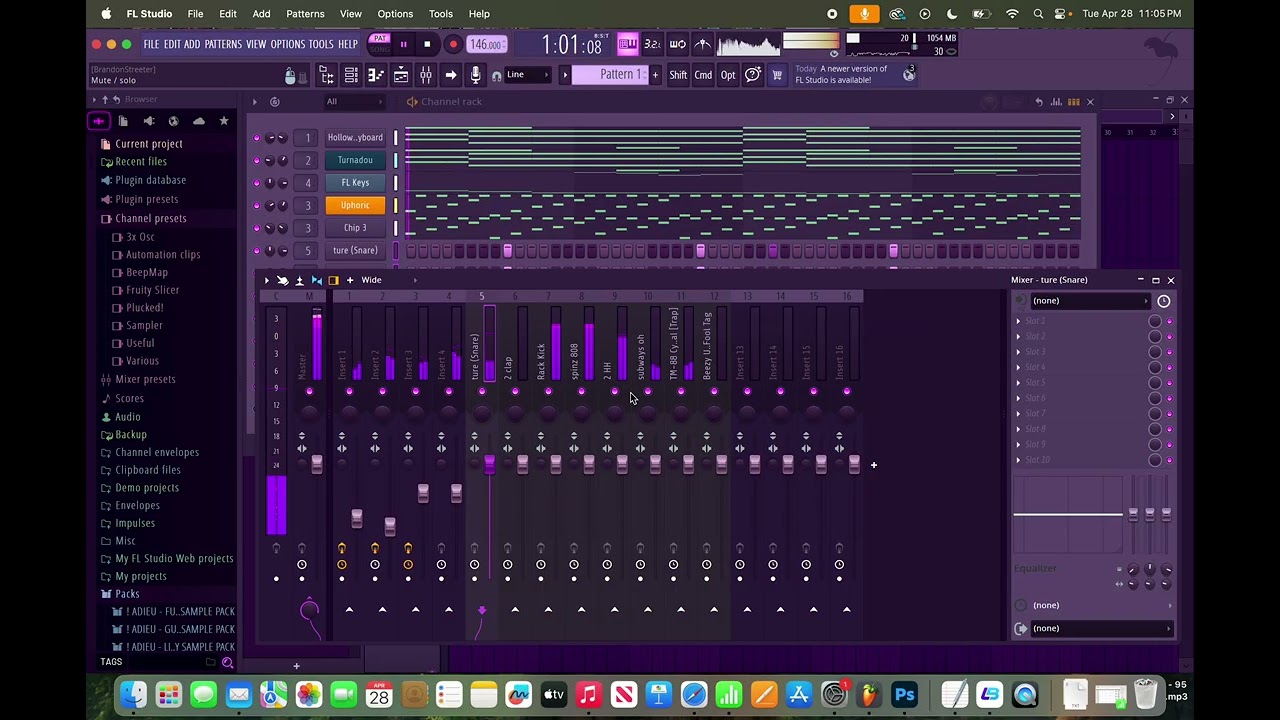Select the FL Keys channel button
This screenshot has width=1280, height=720.
click(x=355, y=183)
